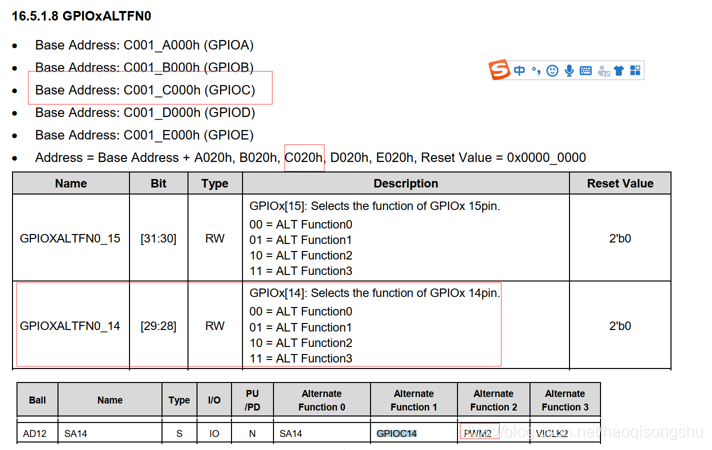
Task: Click the heading '16.5.1.8 GPIOxALTFN0'
Action: pyautogui.click(x=81, y=16)
